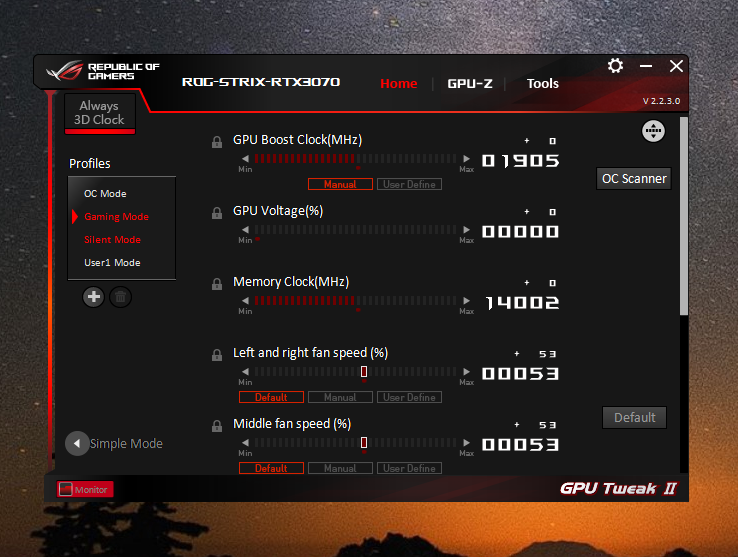Open settings via the gear icon
Viewport: 738px width, 557px height.
pos(615,66)
